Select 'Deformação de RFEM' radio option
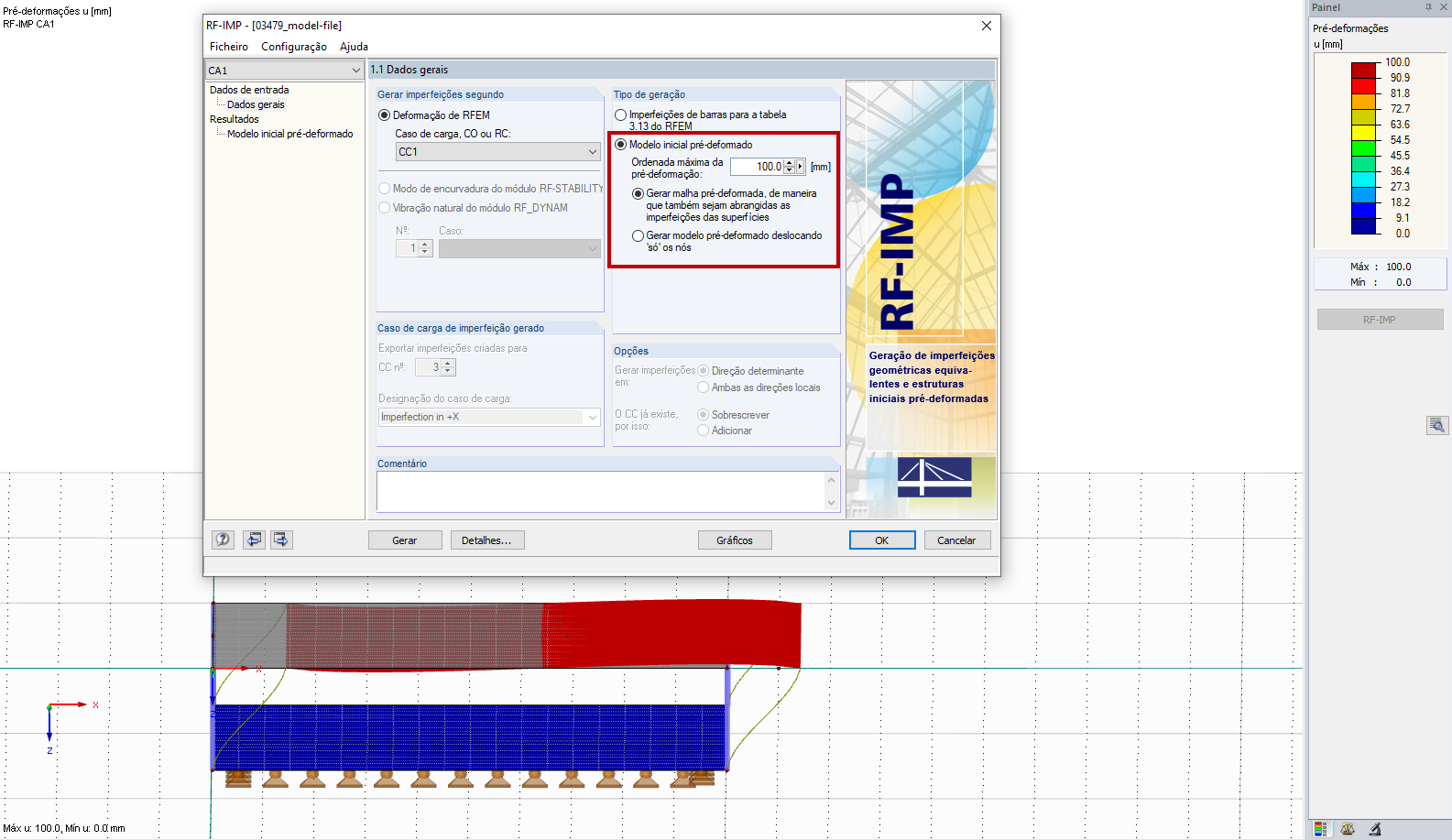This screenshot has height=840, width=1452. pyautogui.click(x=384, y=115)
